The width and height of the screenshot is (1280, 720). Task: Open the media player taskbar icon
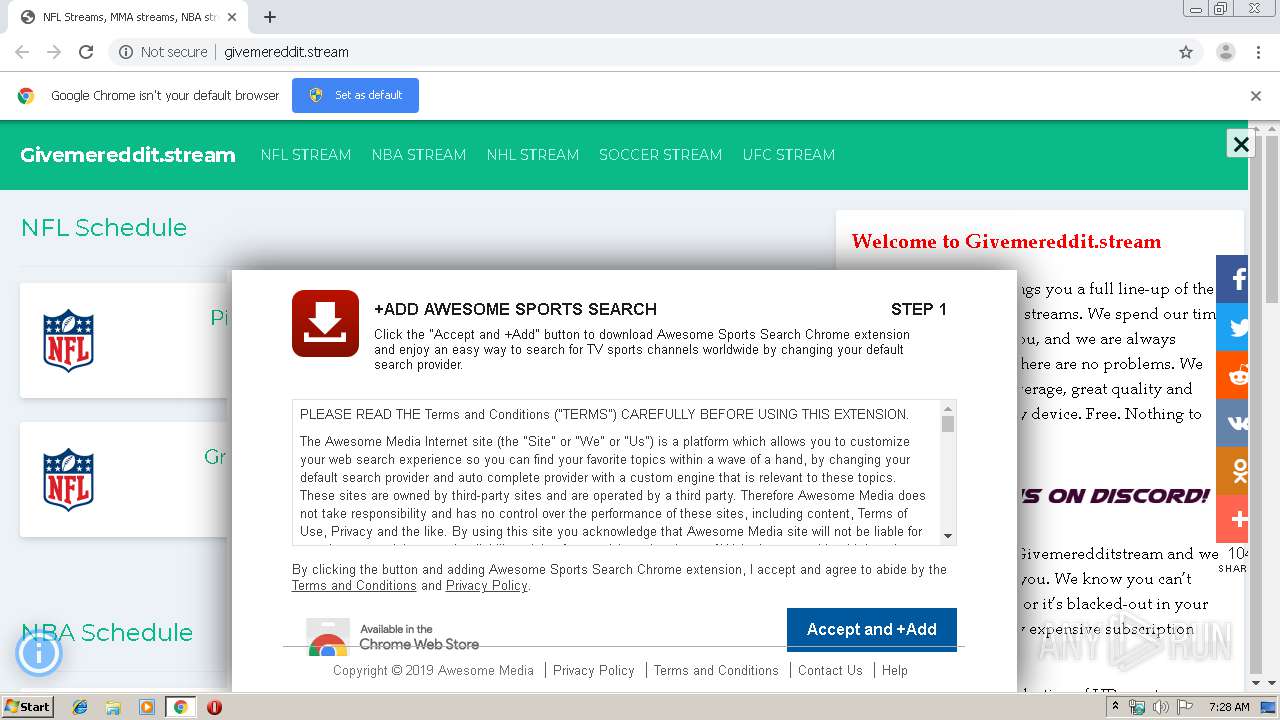point(146,707)
